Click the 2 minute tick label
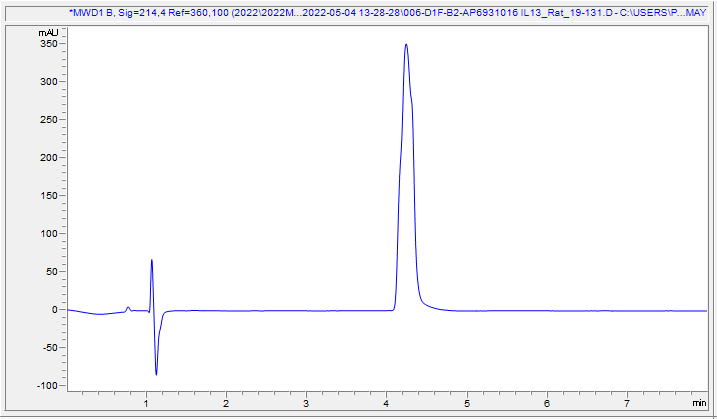This screenshot has width=717, height=419. click(x=226, y=403)
